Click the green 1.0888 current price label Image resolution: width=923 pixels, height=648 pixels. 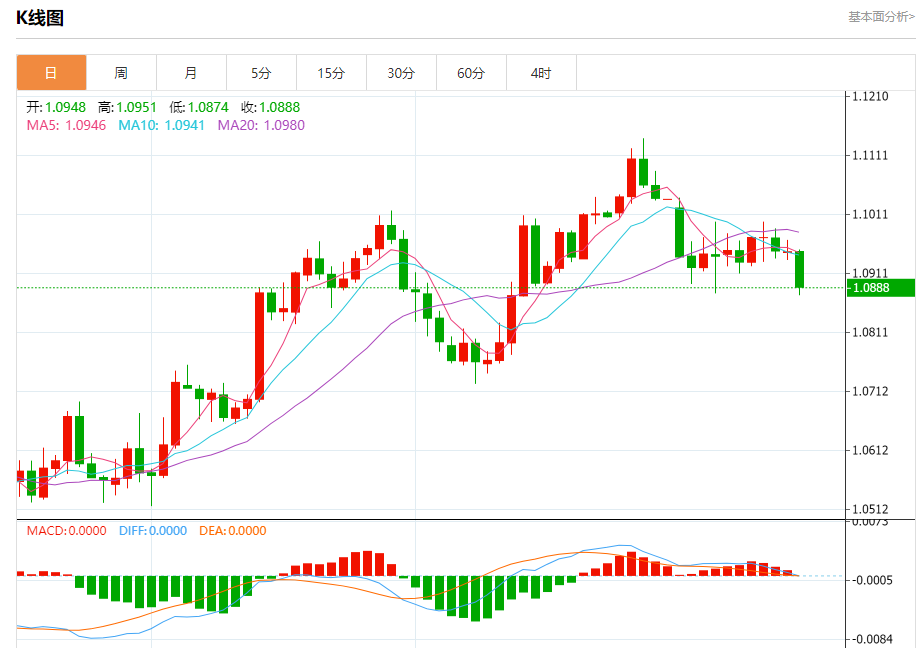(x=881, y=288)
